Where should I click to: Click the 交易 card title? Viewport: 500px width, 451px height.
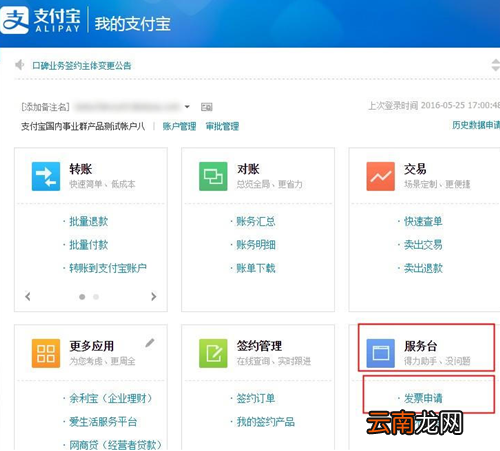pyautogui.click(x=415, y=169)
